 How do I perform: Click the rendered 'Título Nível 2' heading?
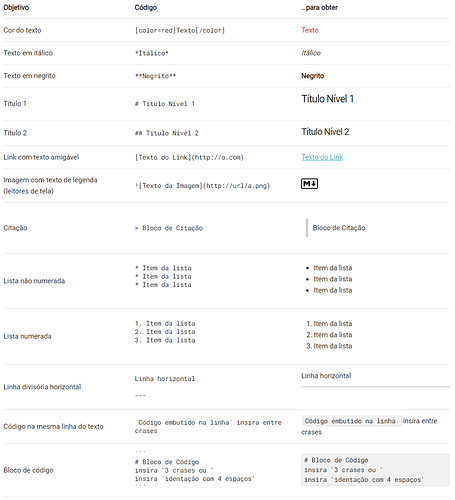click(x=325, y=132)
